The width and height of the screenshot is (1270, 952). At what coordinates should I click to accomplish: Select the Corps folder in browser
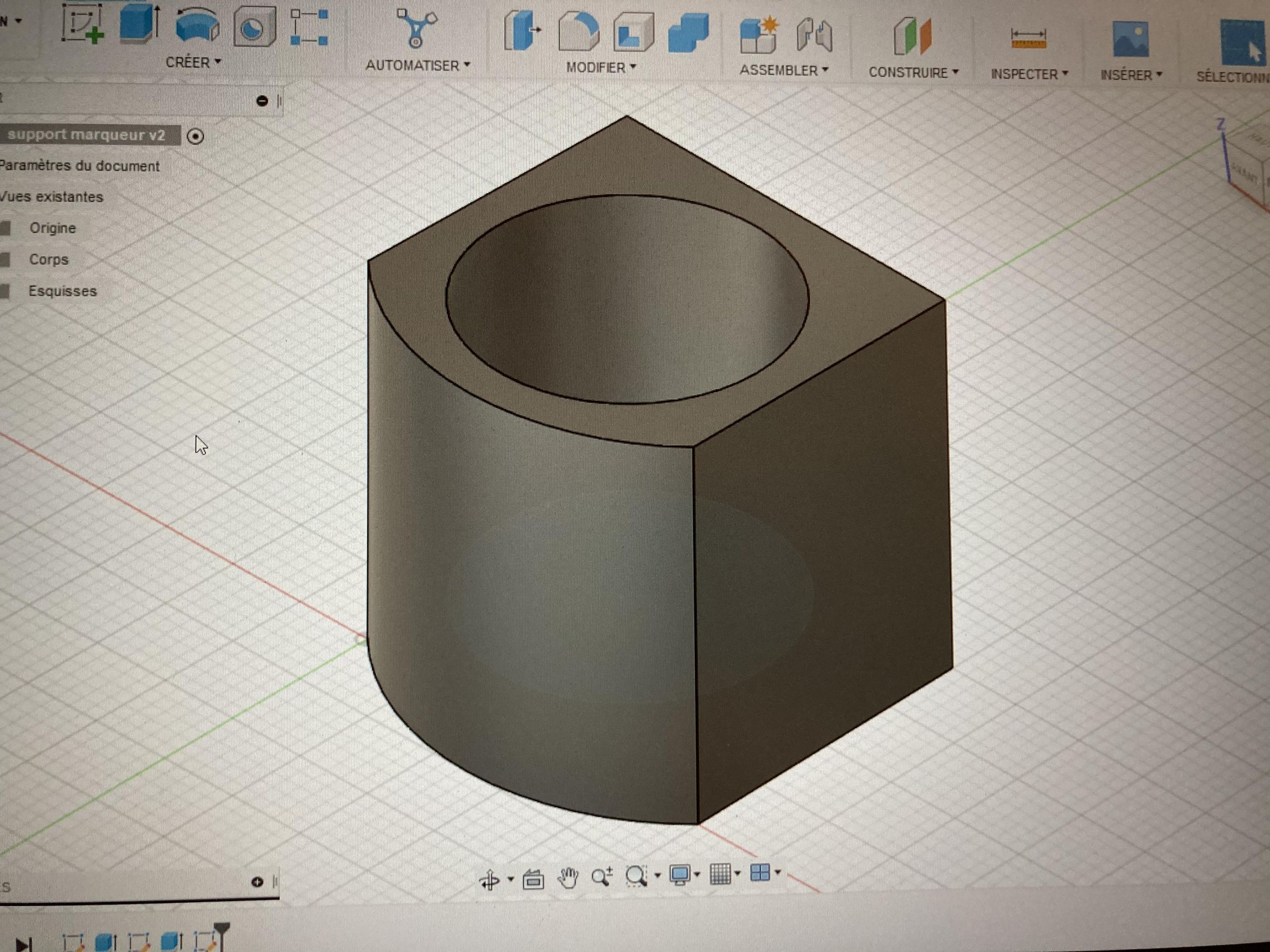click(x=49, y=259)
